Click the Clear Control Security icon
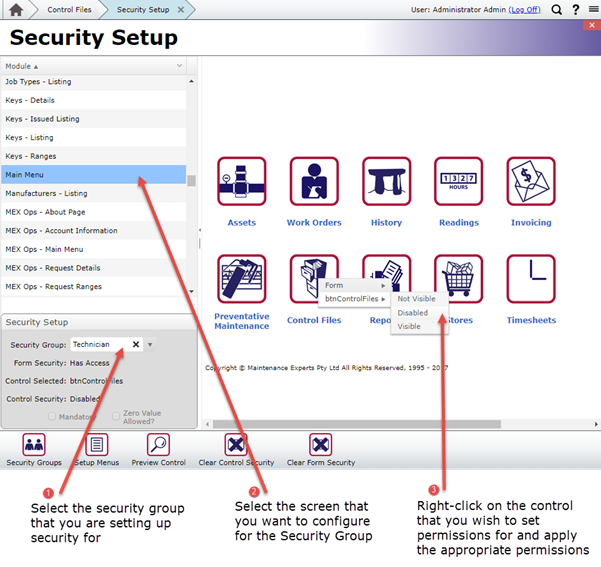601x567 pixels. click(x=236, y=445)
